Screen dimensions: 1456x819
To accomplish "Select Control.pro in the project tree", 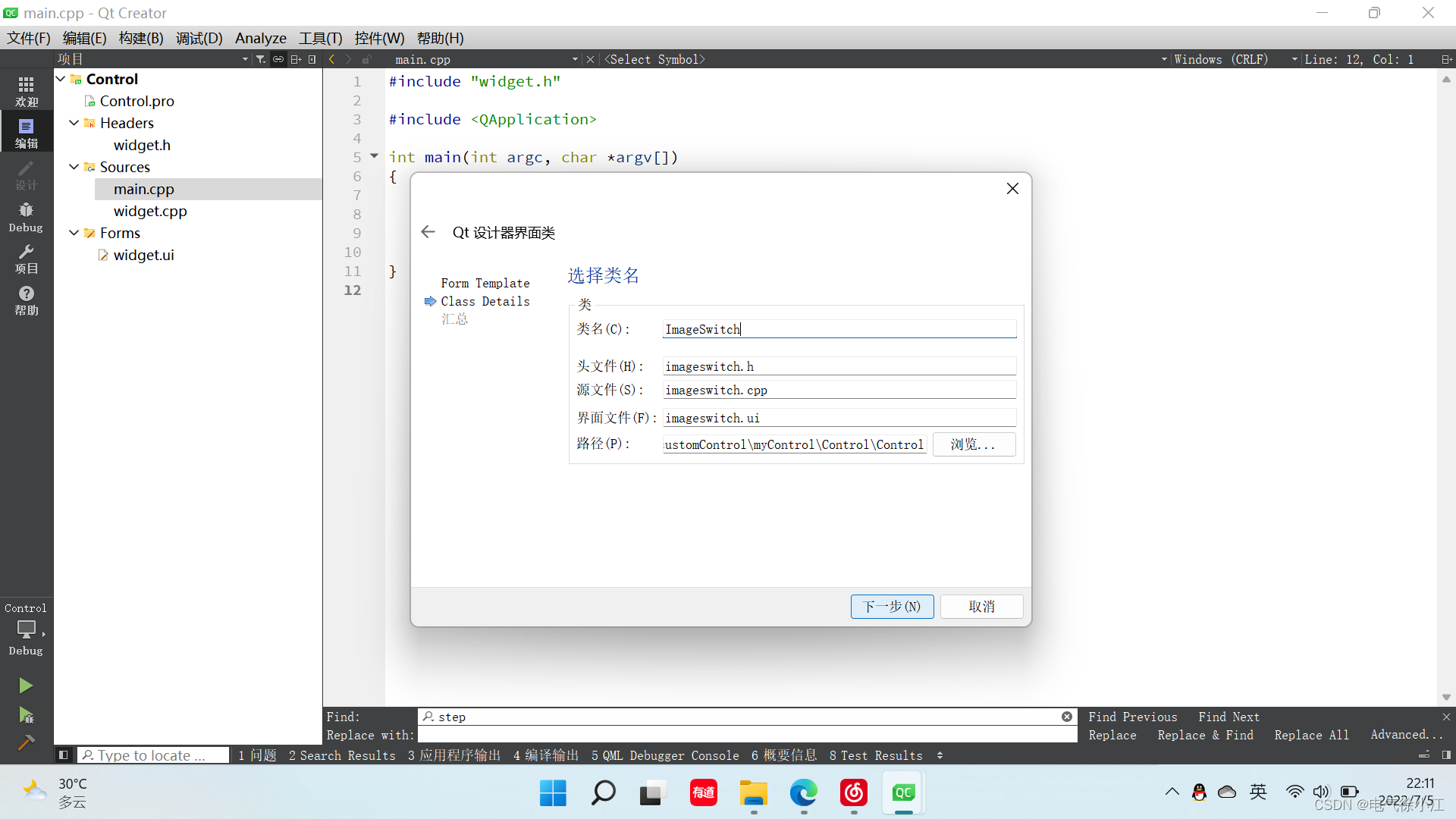I will pos(136,101).
